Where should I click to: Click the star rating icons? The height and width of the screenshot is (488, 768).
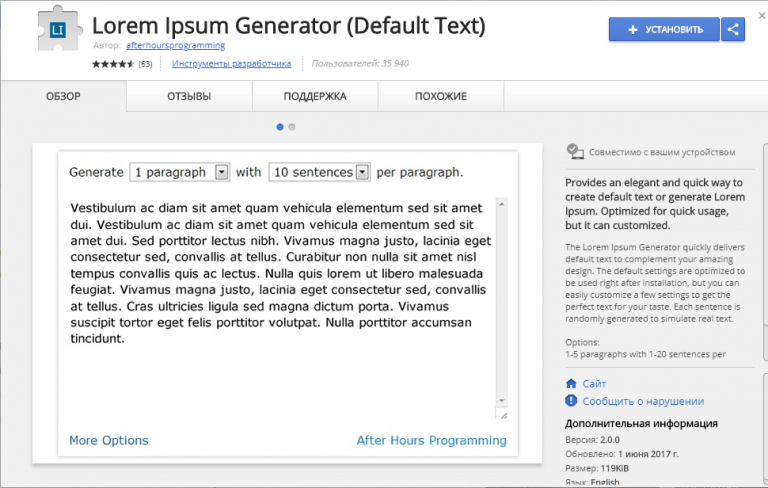[x=113, y=64]
